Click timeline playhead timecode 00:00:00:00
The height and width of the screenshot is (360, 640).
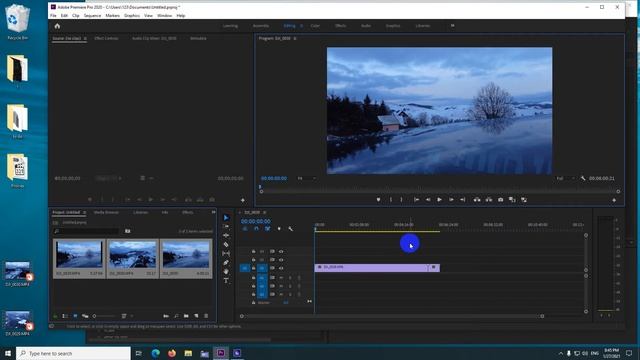coord(256,221)
